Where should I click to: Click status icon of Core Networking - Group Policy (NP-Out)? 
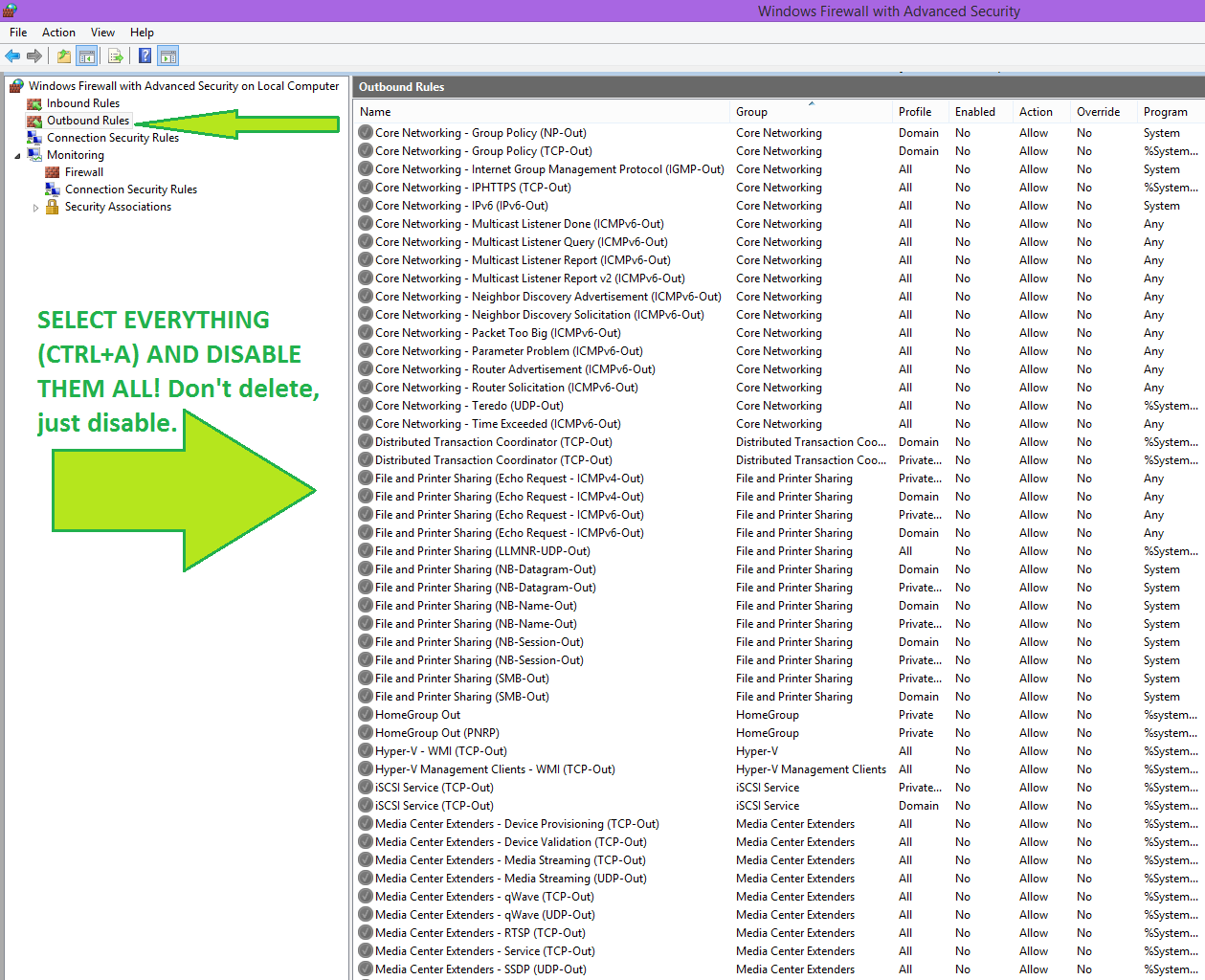click(x=366, y=133)
